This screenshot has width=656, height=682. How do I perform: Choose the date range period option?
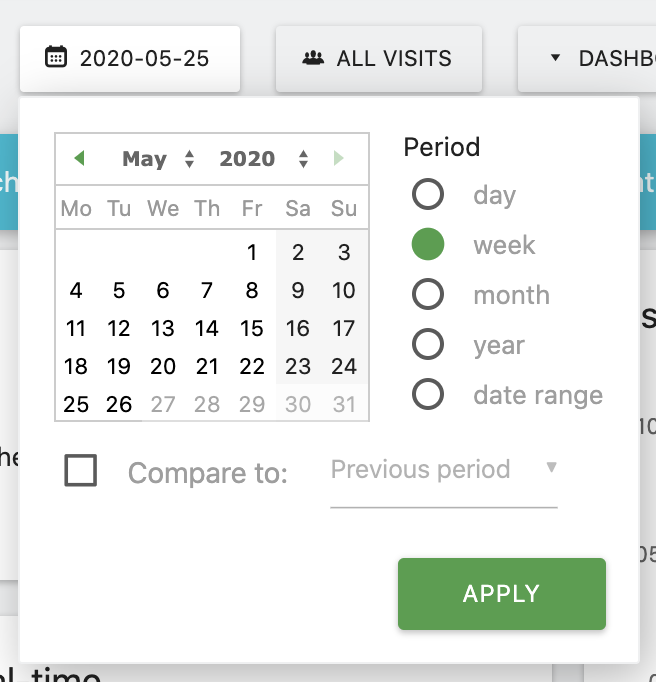tap(428, 395)
